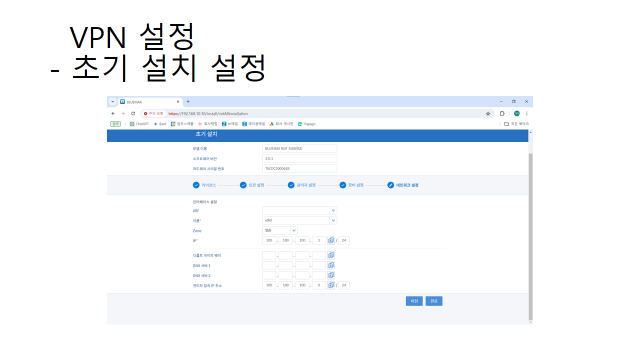Click the vertical page scrollbar
The image size is (640, 360).
[x=530, y=237]
